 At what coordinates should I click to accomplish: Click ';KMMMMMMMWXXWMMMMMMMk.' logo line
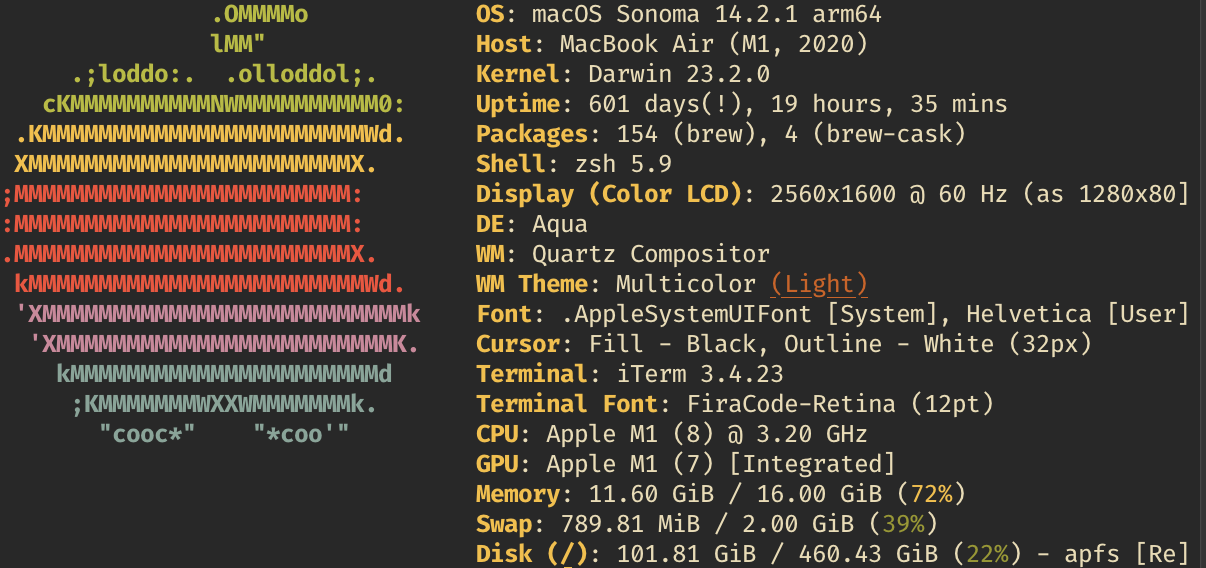[224, 405]
